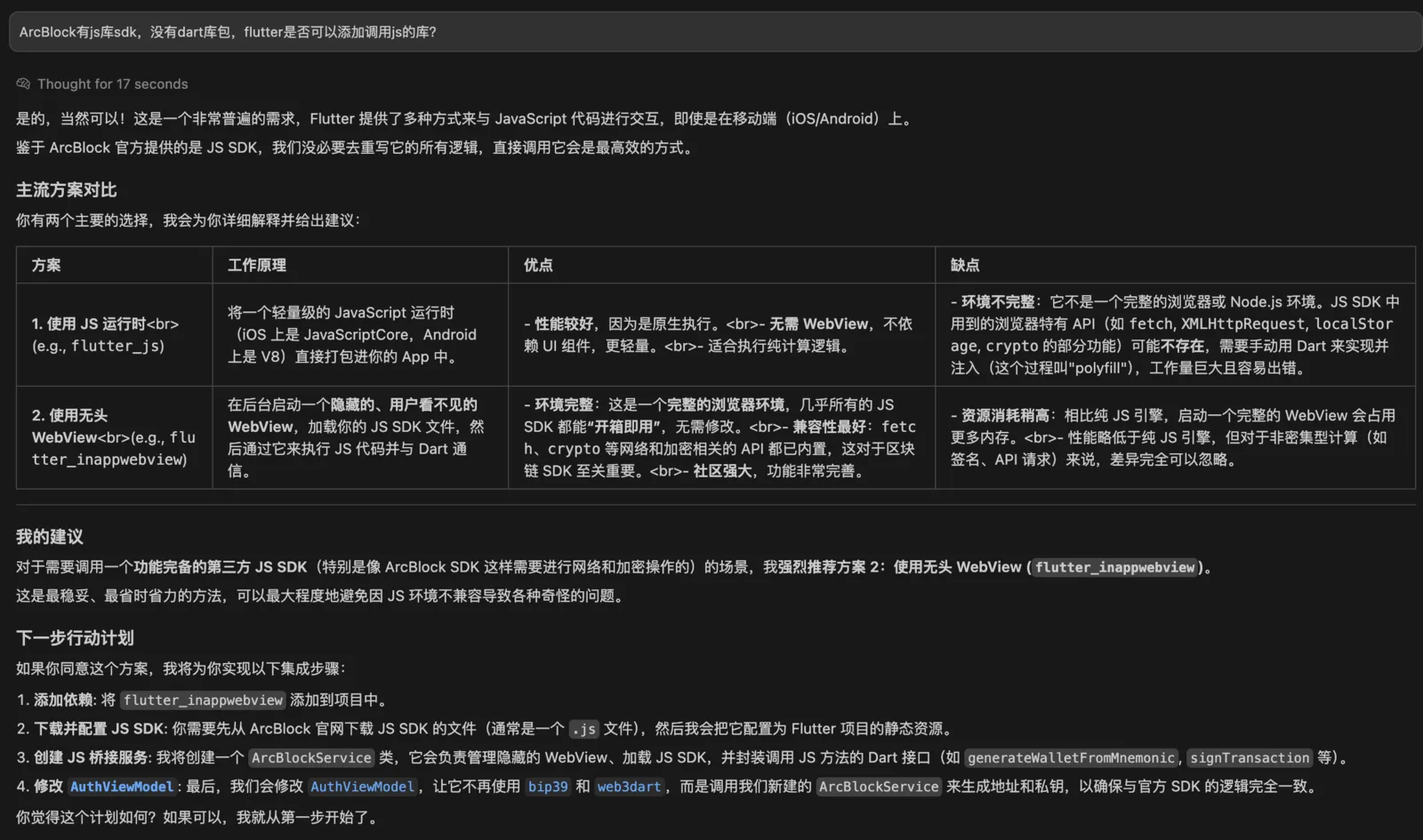Open the web3dart link
The height and width of the screenshot is (840, 1423).
(x=629, y=787)
